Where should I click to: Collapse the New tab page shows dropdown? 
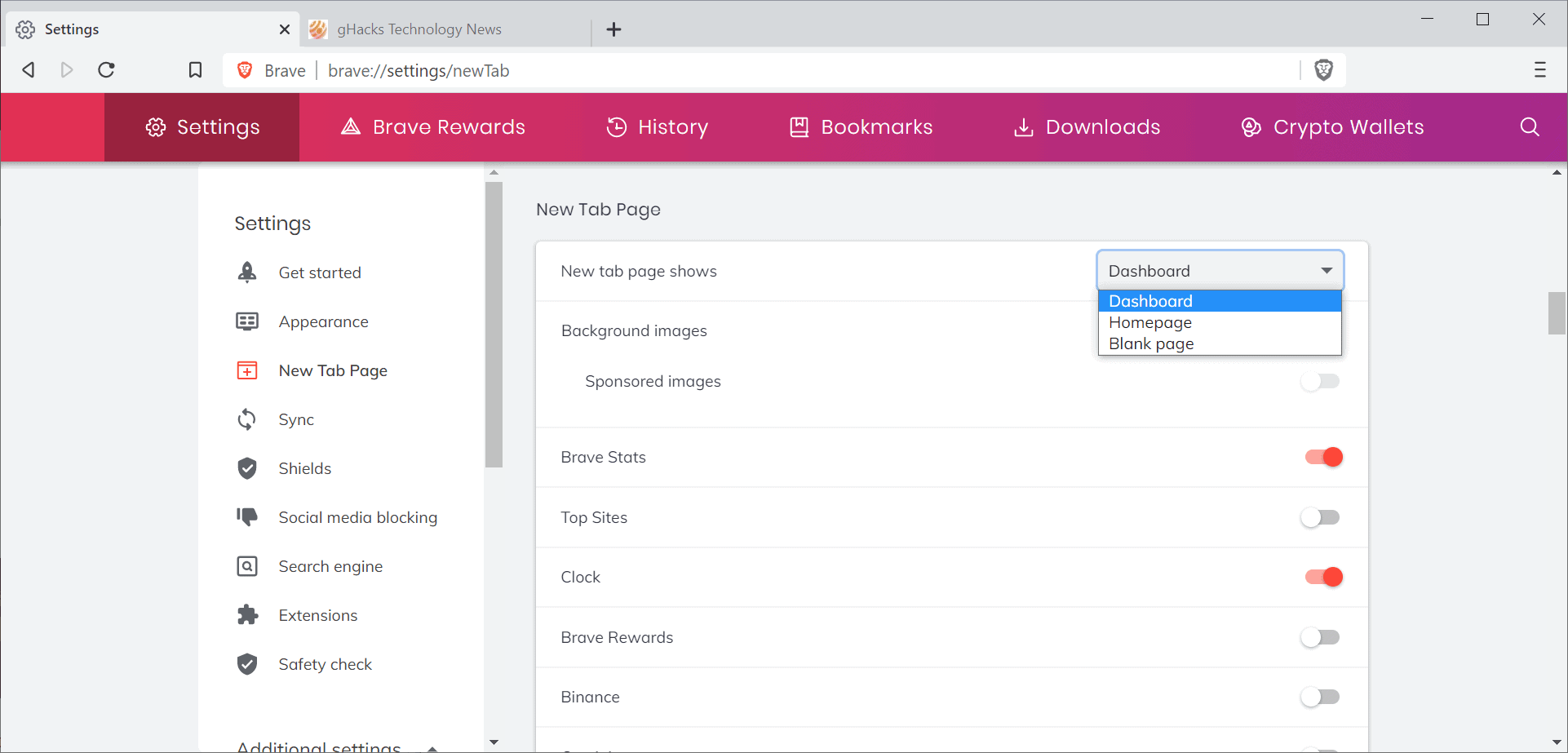pyautogui.click(x=1220, y=271)
